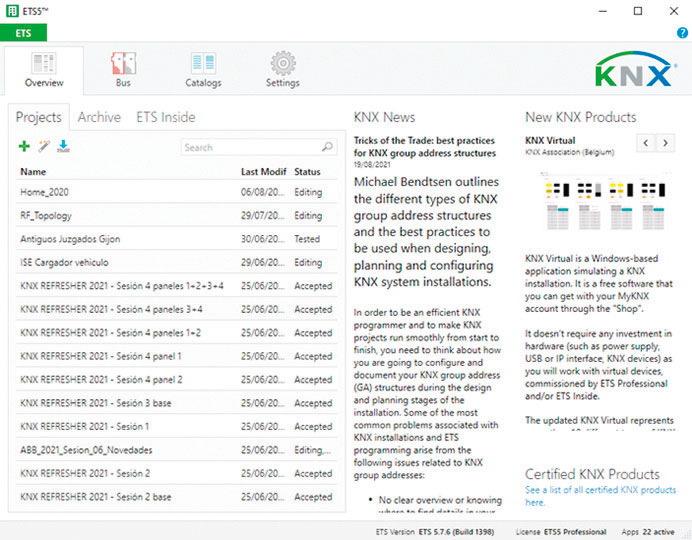Switch to the Archive tab
The image size is (692, 540).
coord(99,117)
